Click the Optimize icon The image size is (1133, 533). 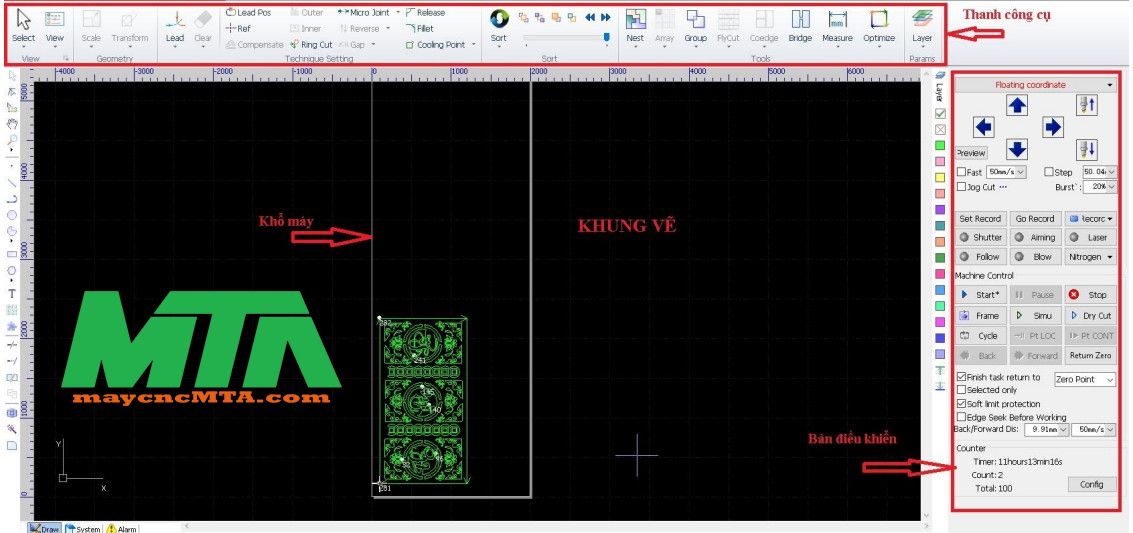879,21
